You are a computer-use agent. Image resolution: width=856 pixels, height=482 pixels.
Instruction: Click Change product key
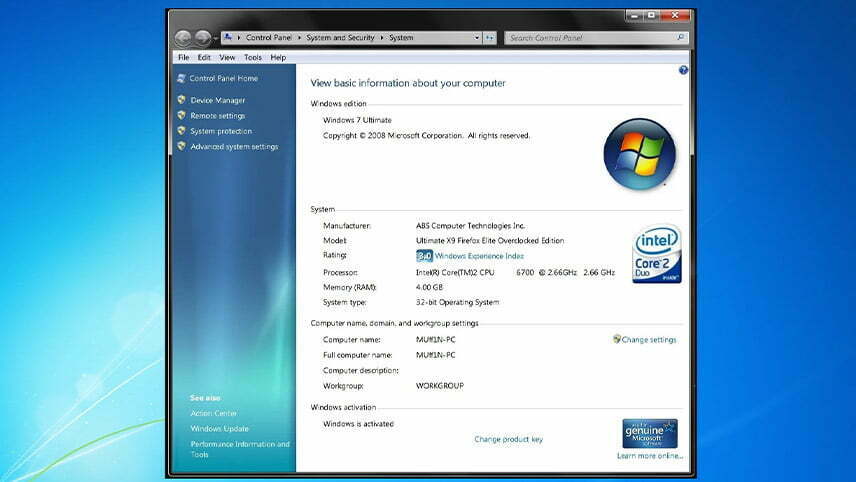(x=508, y=439)
